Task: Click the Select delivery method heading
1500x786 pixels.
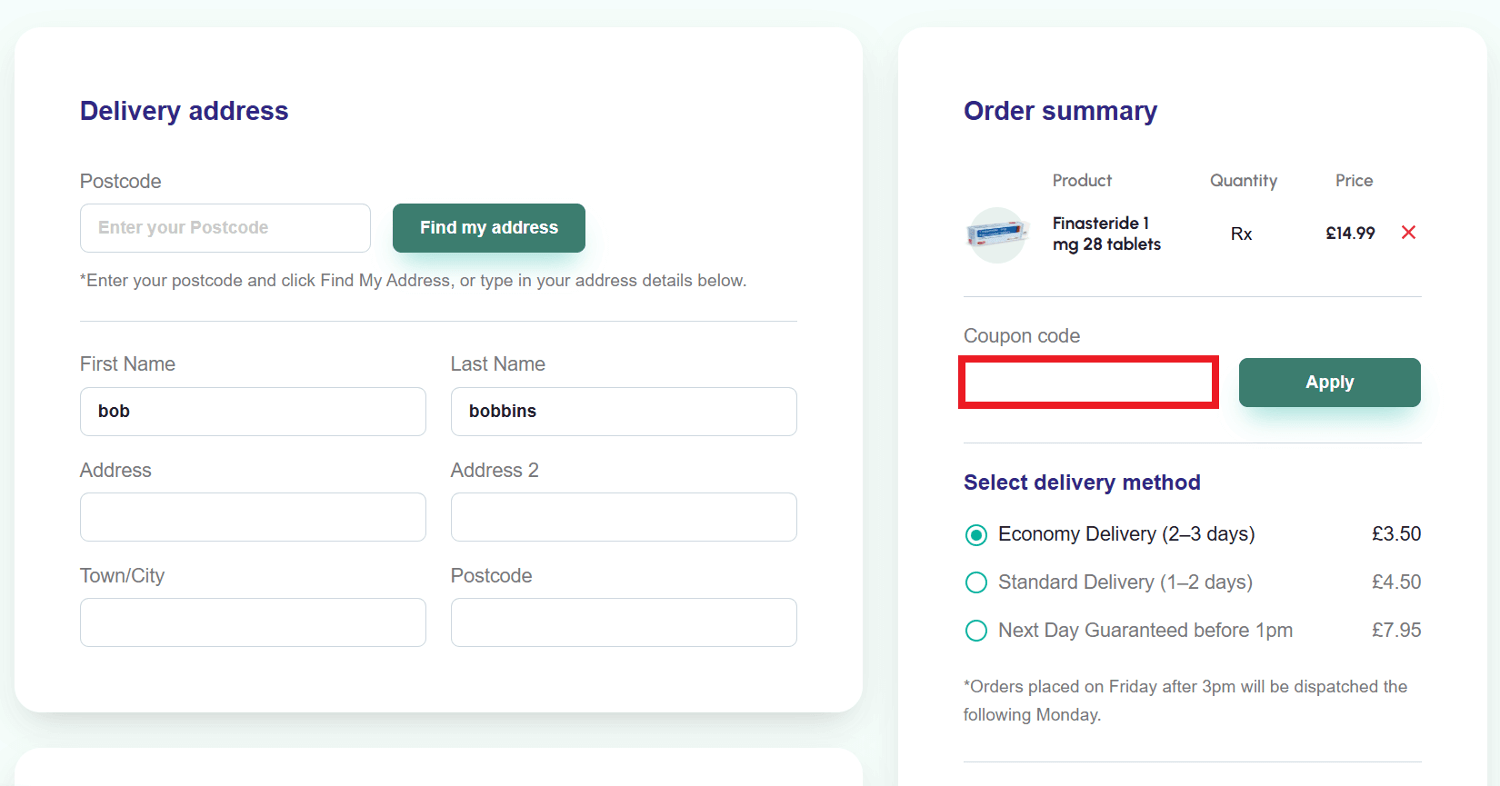Action: click(1082, 482)
